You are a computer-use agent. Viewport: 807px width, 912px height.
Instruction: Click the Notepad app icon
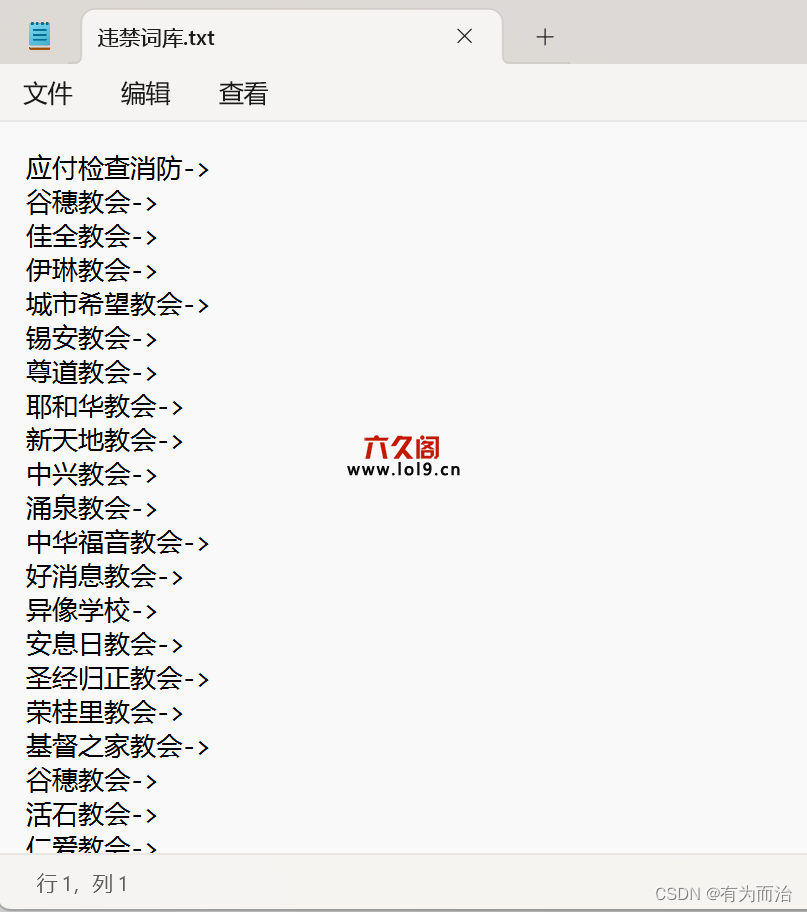[40, 36]
